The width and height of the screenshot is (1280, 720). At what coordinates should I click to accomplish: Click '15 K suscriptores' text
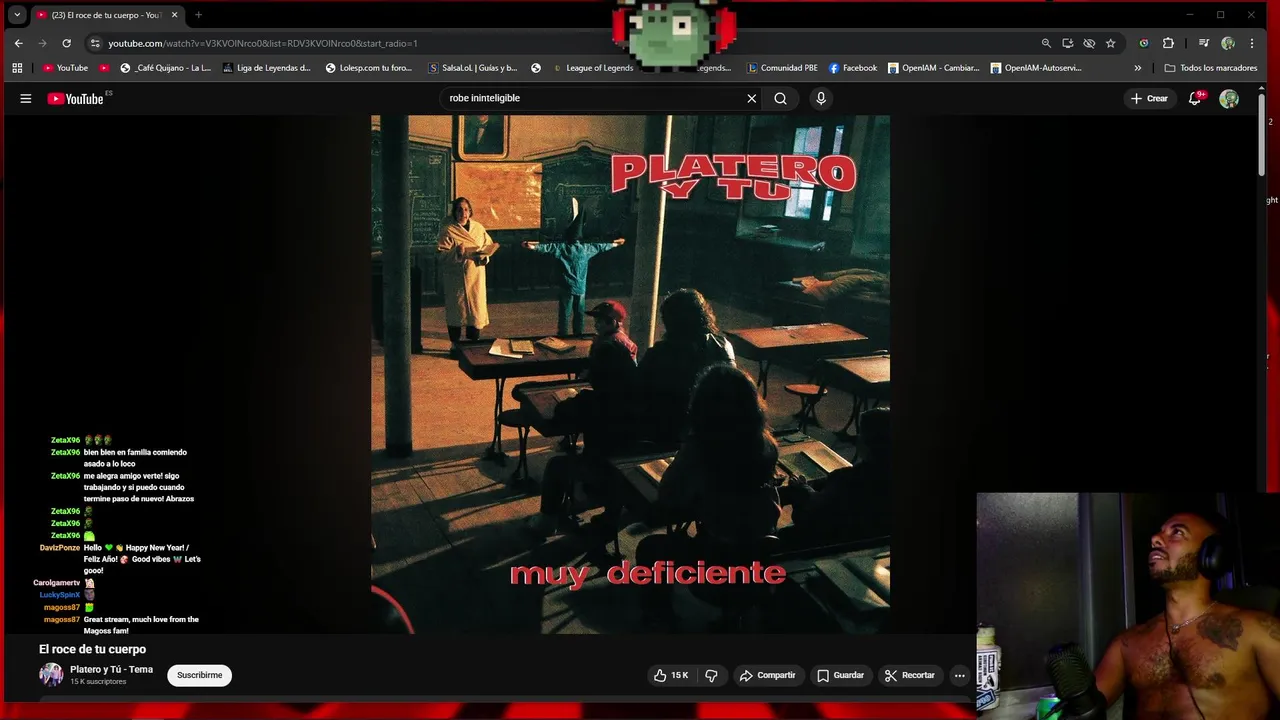point(98,682)
